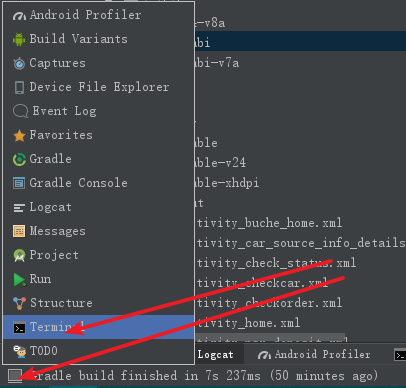Click the Device File Explorer phone icon
406x388 pixels.
point(19,87)
